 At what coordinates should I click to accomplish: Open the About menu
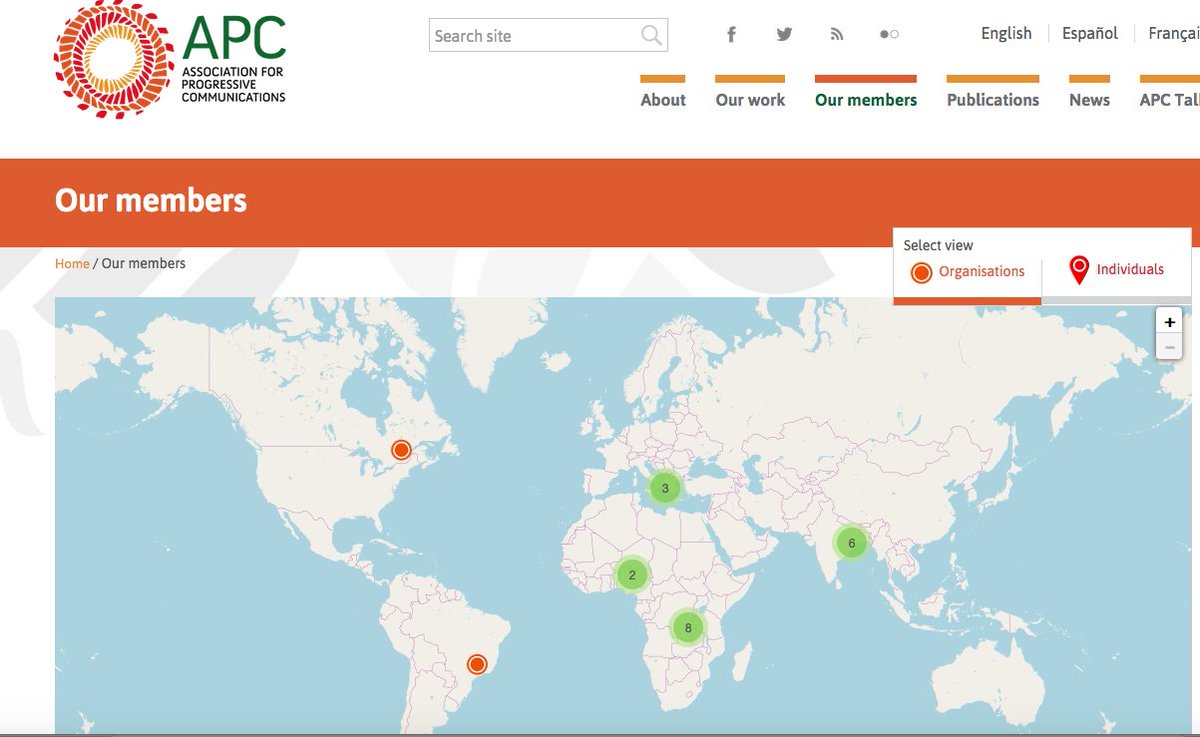663,100
